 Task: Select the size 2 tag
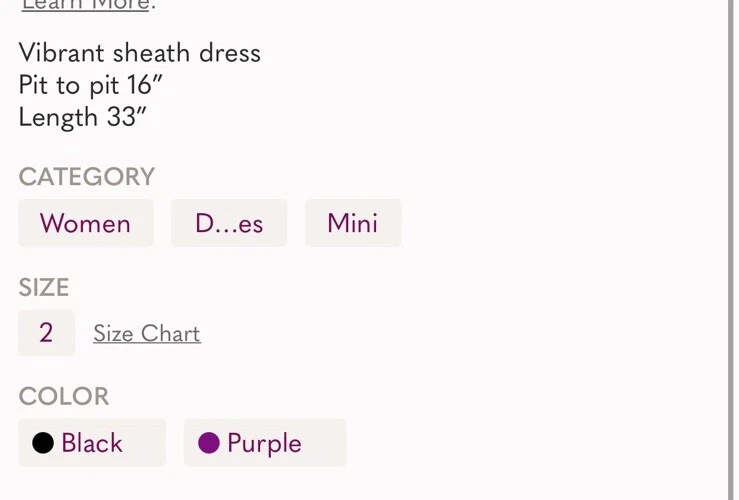[x=46, y=333]
